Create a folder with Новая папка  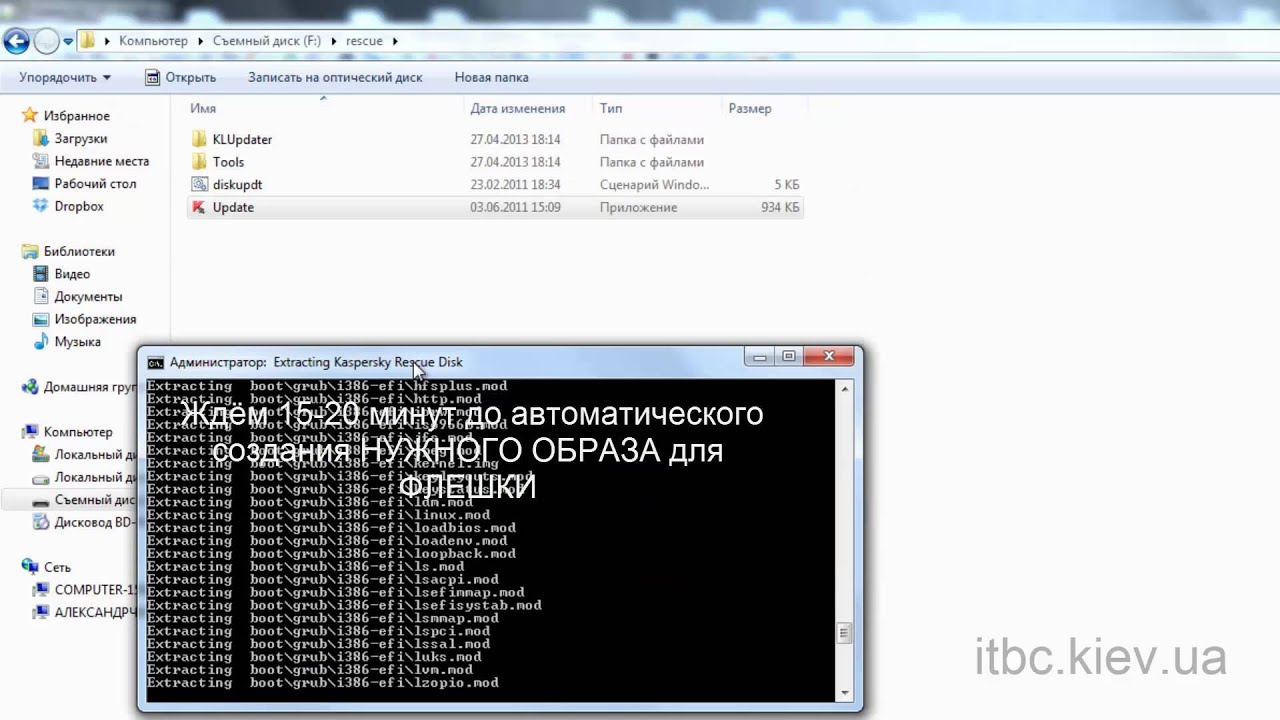[x=491, y=77]
